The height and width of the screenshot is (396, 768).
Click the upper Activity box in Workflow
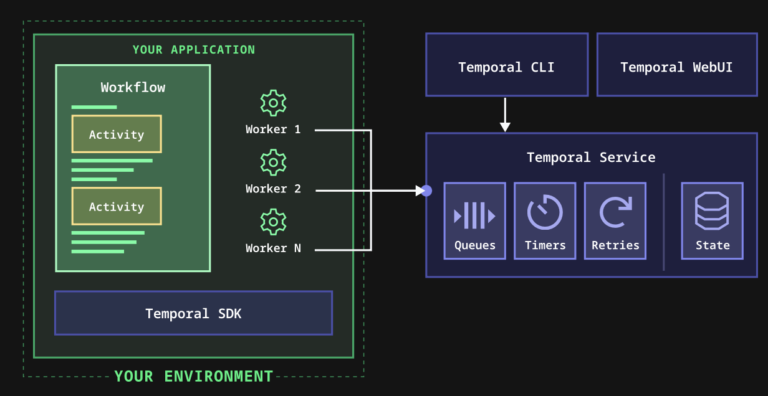(117, 134)
